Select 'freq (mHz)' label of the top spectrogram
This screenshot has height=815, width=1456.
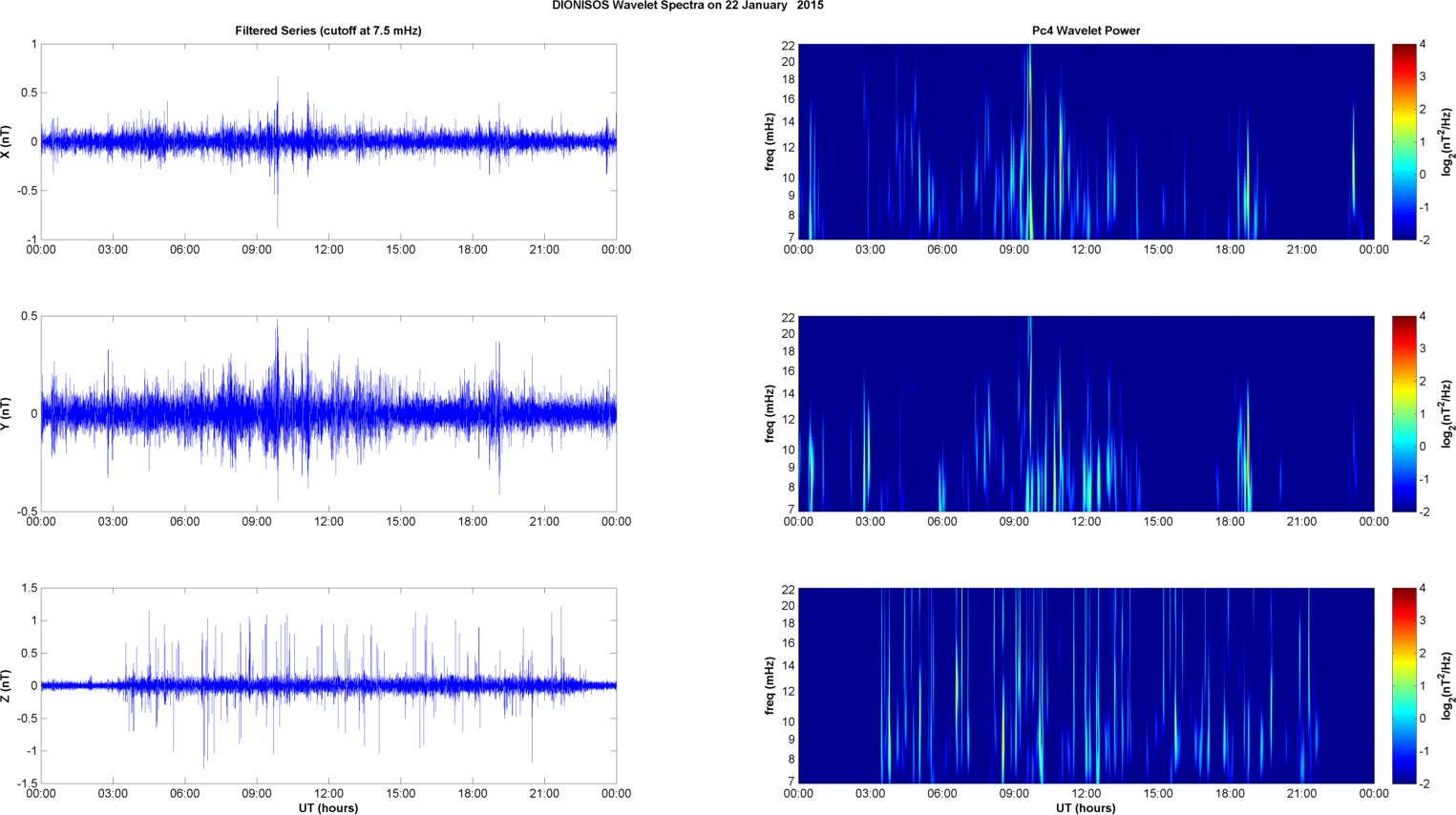pyautogui.click(x=770, y=141)
